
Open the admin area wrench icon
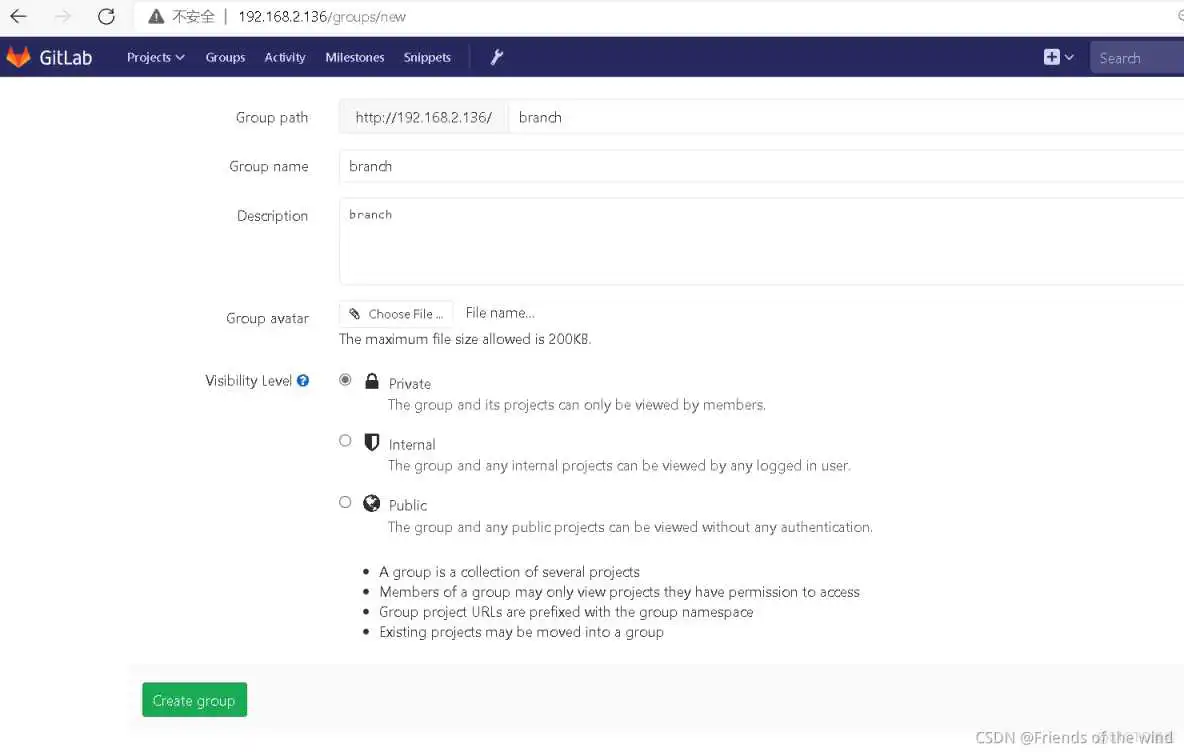pyautogui.click(x=496, y=57)
